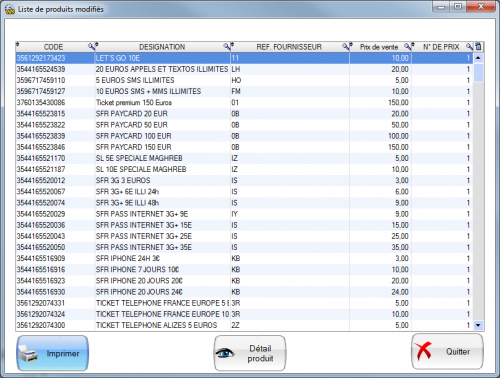The image size is (500, 378).
Task: Click the scrollbar down arrow
Action: [479, 325]
